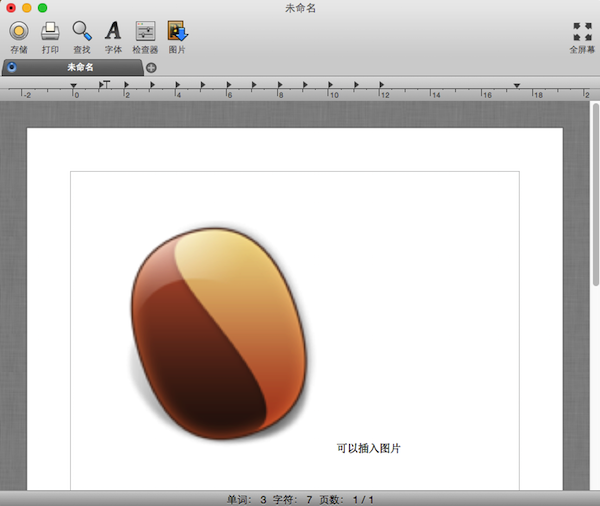Click the 打印 (Print) printer icon
Screen dimensions: 600x506
click(x=50, y=31)
